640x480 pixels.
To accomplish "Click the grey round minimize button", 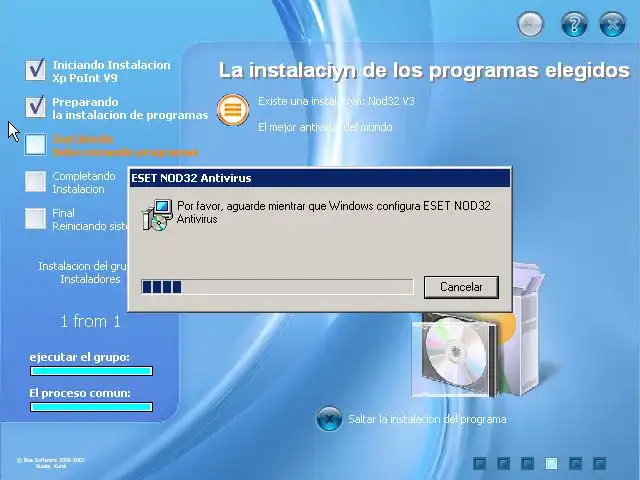I will (x=531, y=24).
